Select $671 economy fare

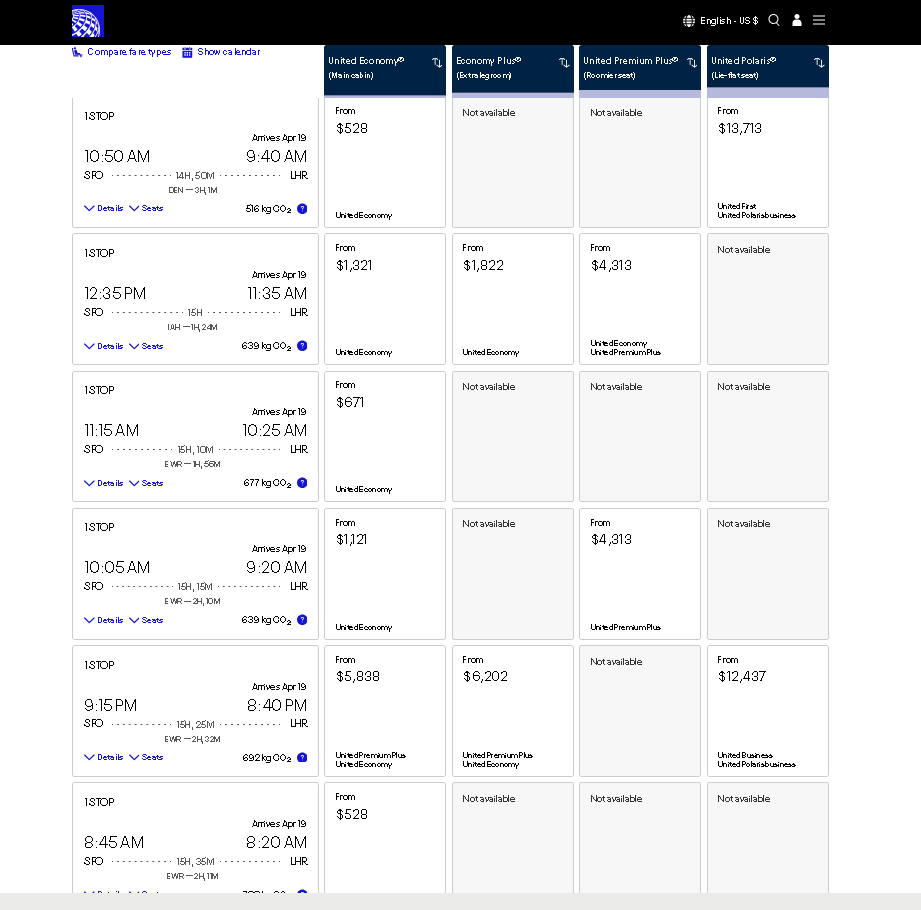[x=385, y=436]
